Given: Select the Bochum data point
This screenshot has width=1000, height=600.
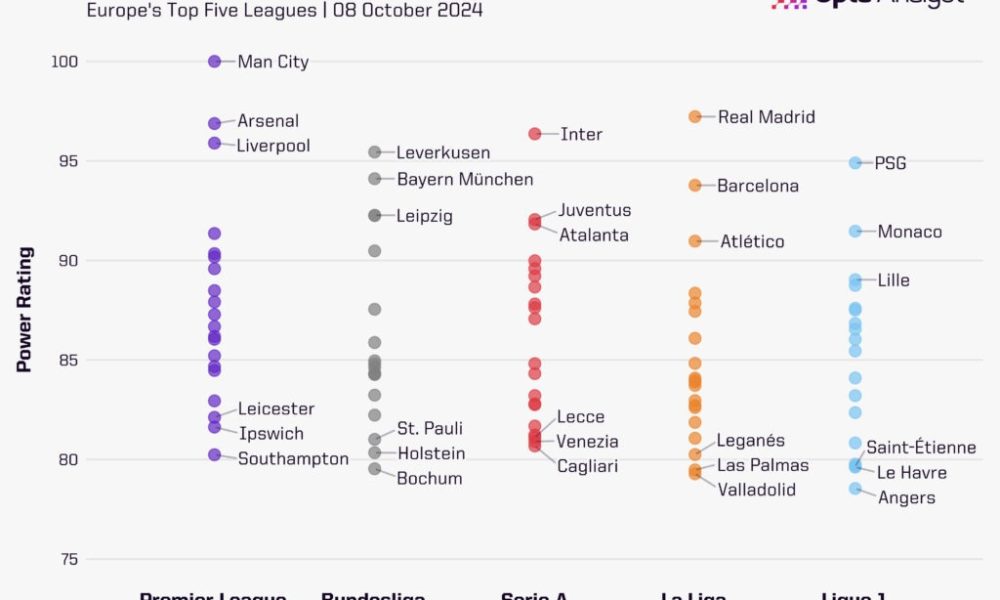Looking at the screenshot, I should (375, 468).
